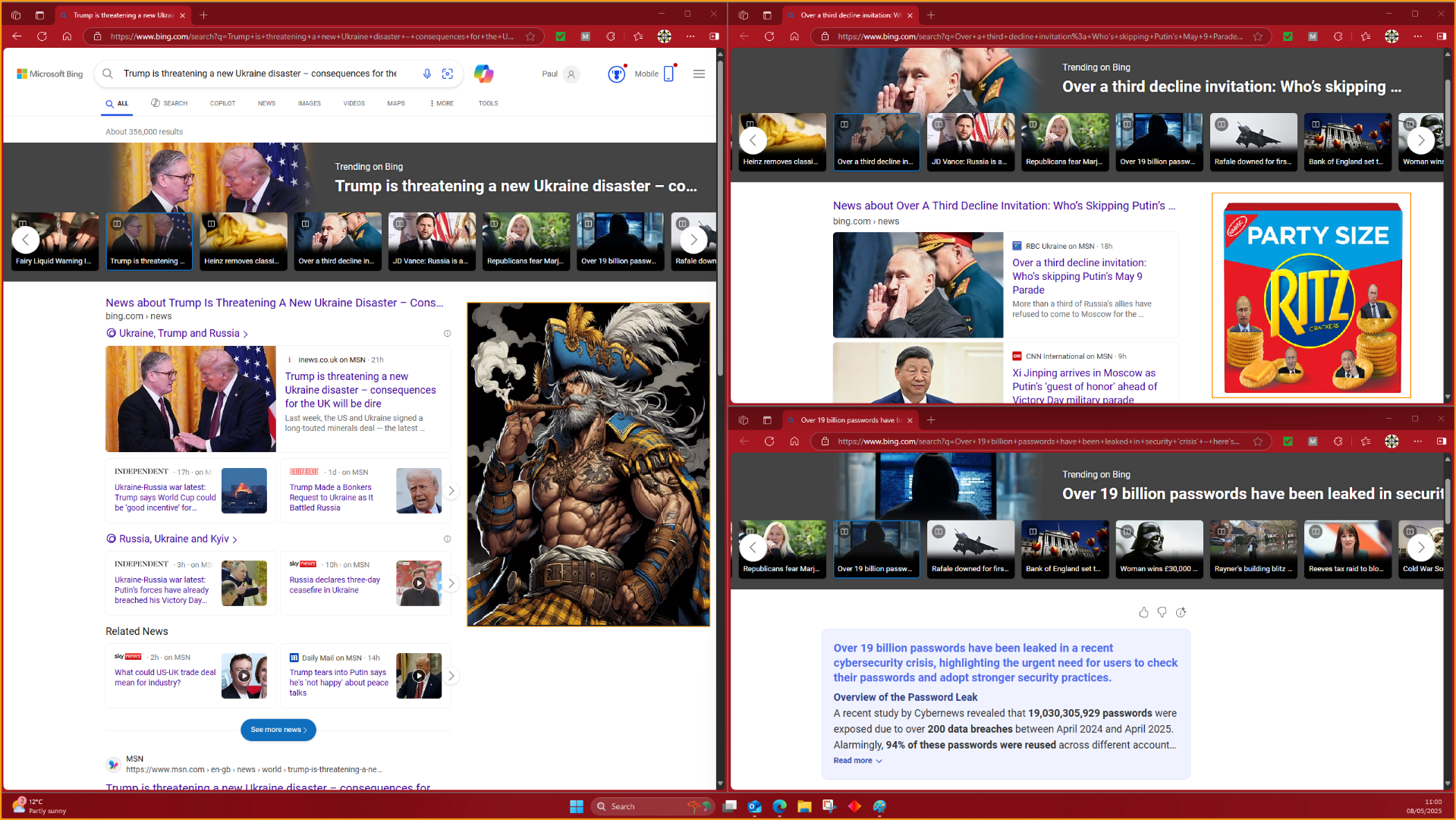The width and height of the screenshot is (1456, 820).
Task: Switch to the IMAGES tab
Action: click(x=309, y=103)
